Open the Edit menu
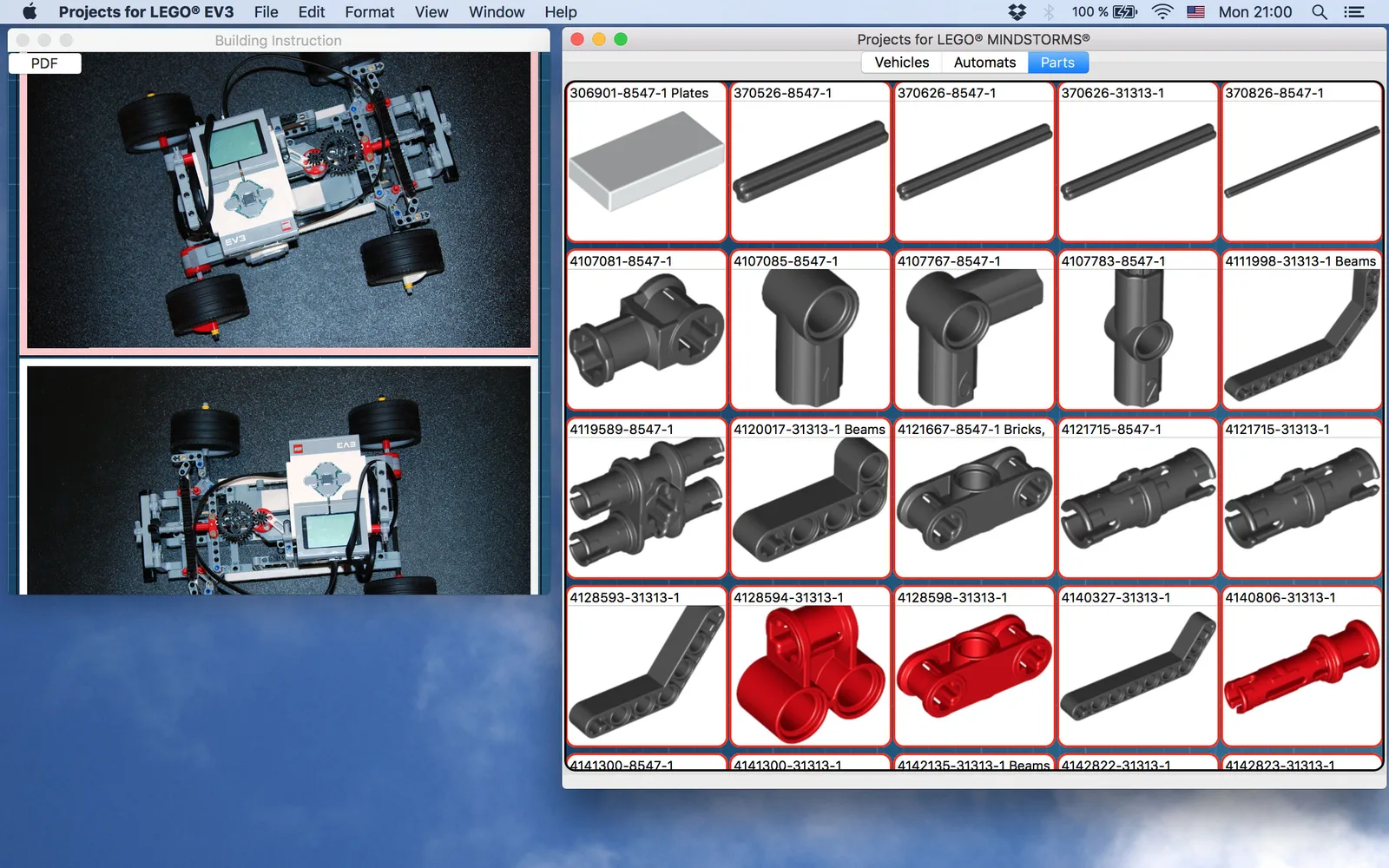 coord(312,12)
